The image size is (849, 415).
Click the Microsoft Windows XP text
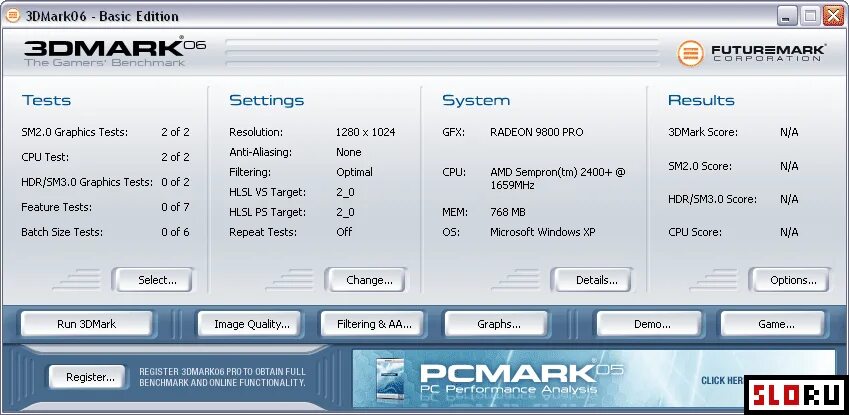543,232
